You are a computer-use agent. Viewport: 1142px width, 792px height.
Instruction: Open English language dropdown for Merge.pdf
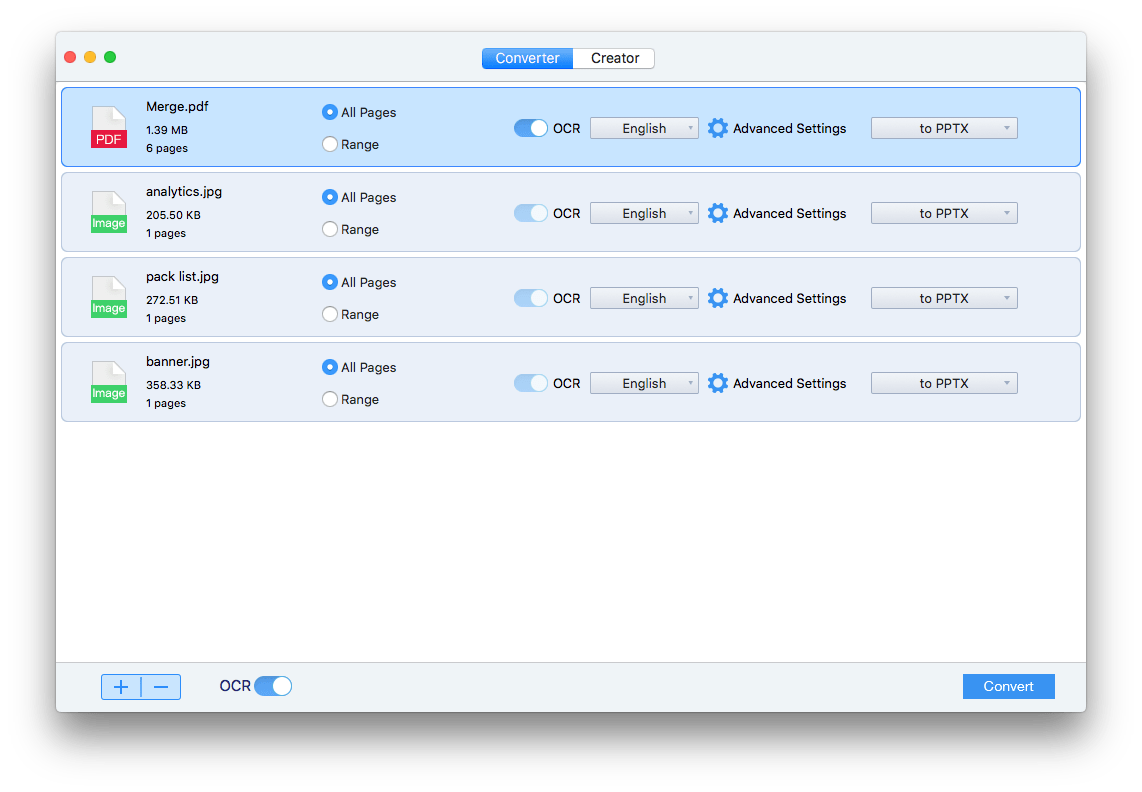pos(644,128)
